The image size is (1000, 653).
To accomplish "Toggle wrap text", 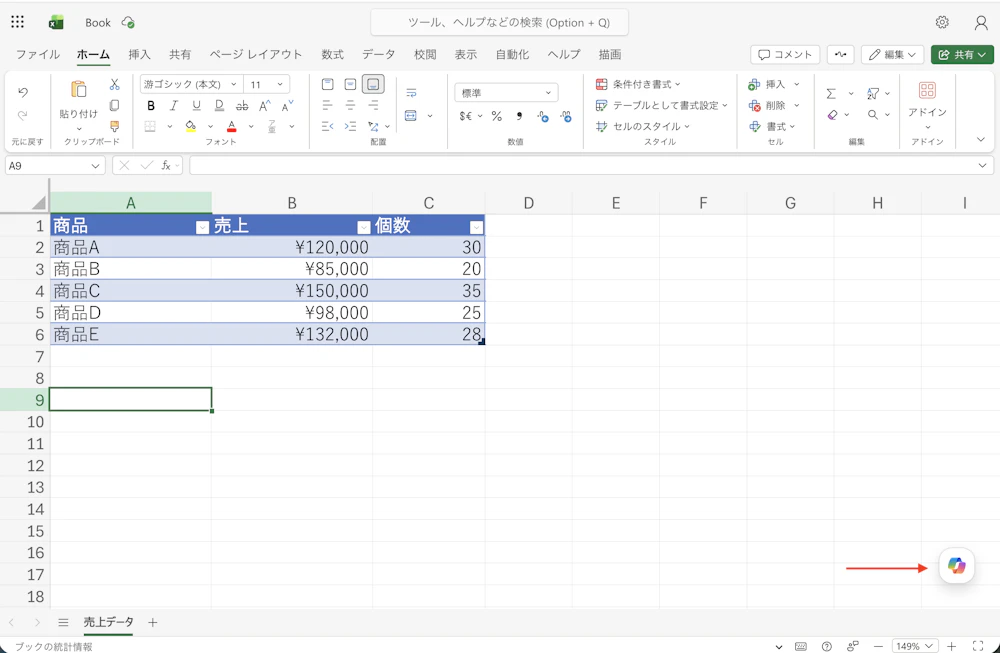I will coord(411,93).
